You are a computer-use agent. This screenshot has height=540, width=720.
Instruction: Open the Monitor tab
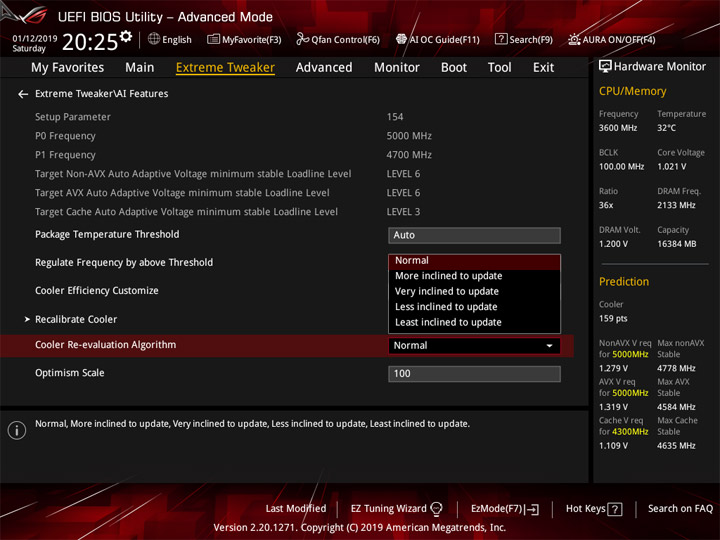point(397,68)
